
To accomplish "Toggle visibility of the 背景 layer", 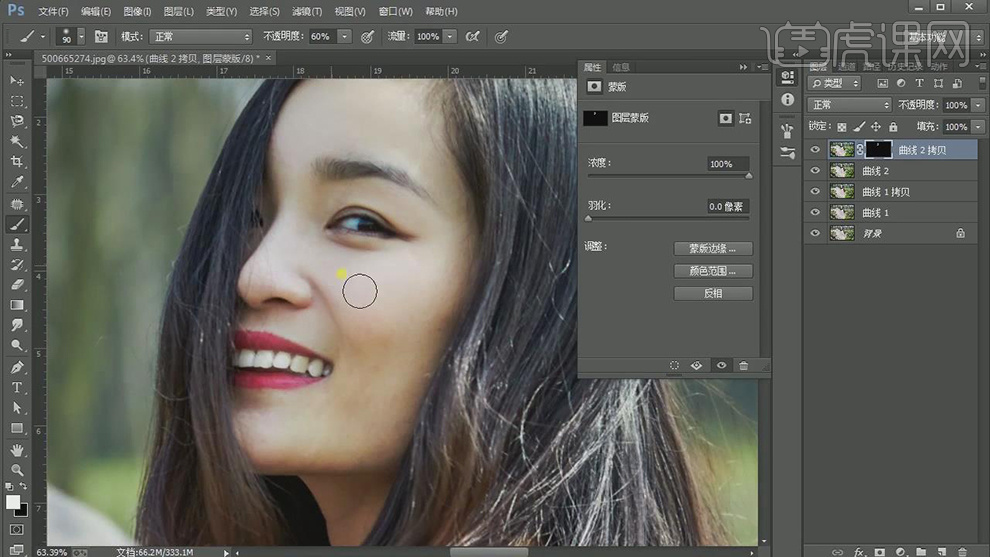I will pos(815,233).
